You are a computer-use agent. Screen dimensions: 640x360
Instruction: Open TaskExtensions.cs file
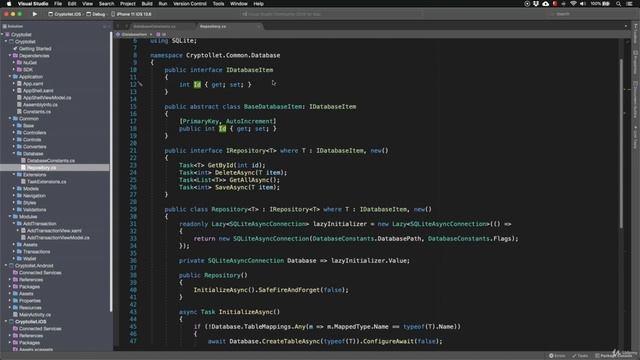coord(47,182)
